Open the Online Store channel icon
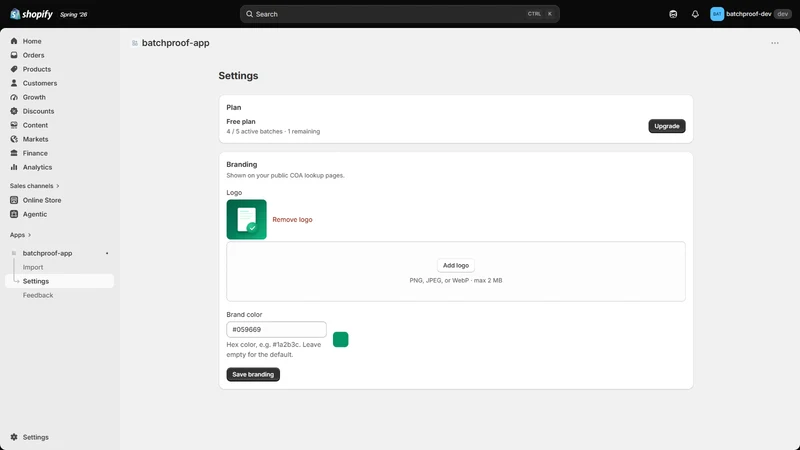 14,200
